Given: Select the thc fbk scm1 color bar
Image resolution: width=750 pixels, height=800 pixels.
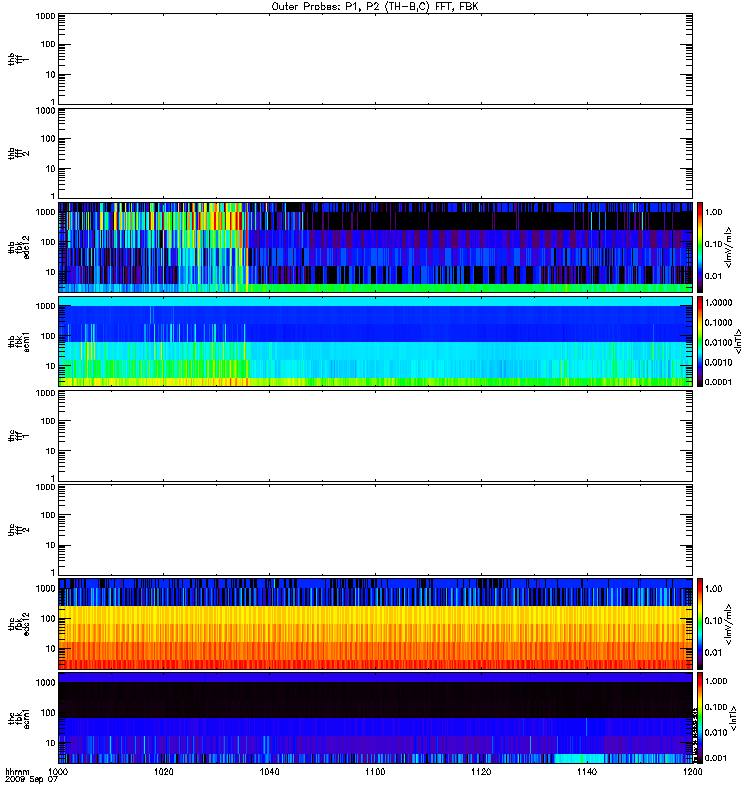Looking at the screenshot, I should pos(700,718).
